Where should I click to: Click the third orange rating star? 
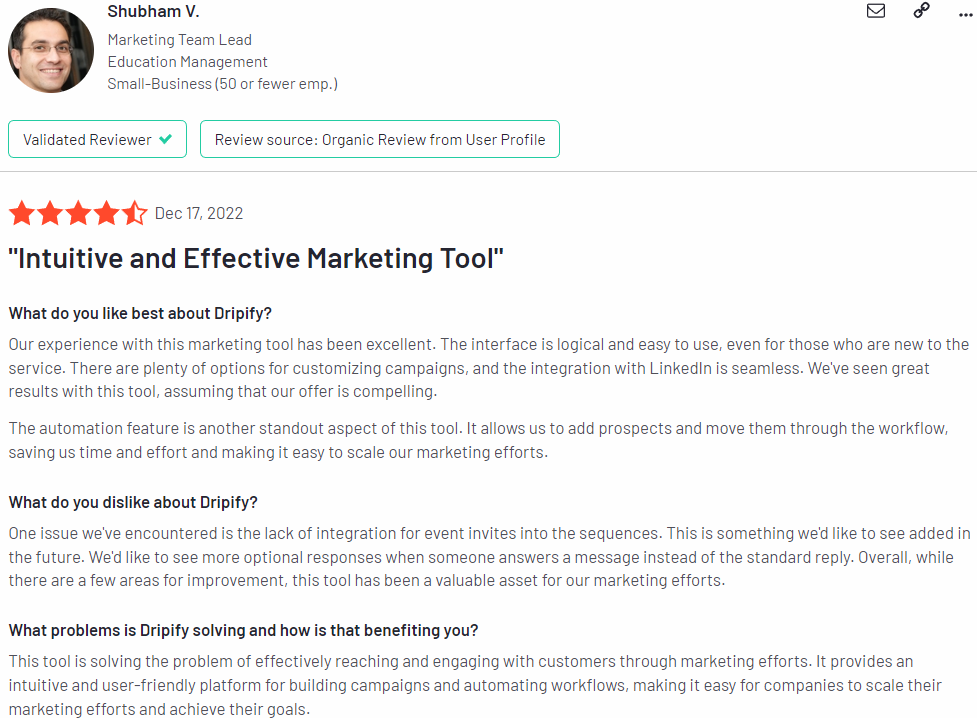point(78,213)
